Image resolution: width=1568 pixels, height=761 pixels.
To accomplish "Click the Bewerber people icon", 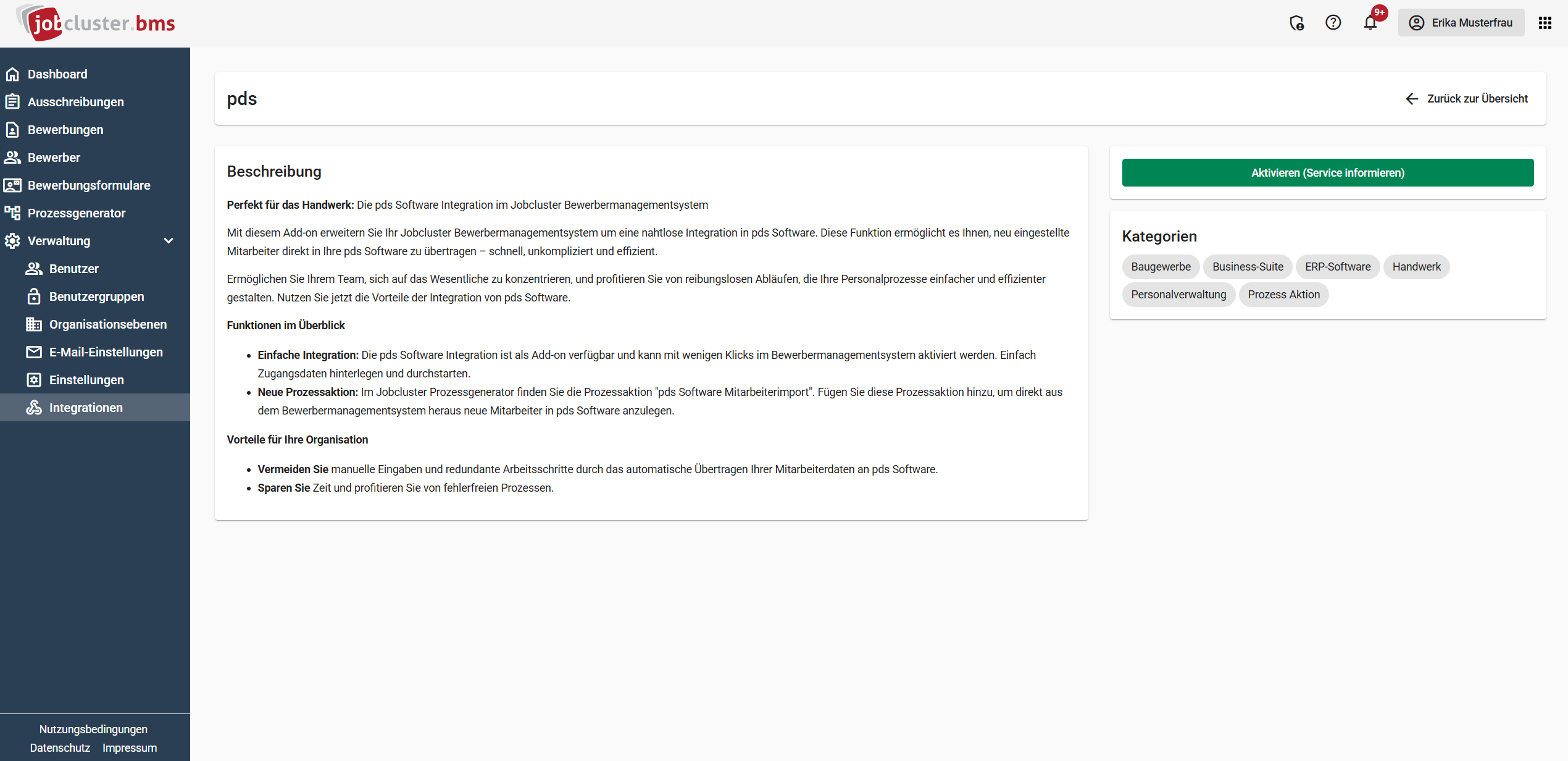I will point(12,158).
